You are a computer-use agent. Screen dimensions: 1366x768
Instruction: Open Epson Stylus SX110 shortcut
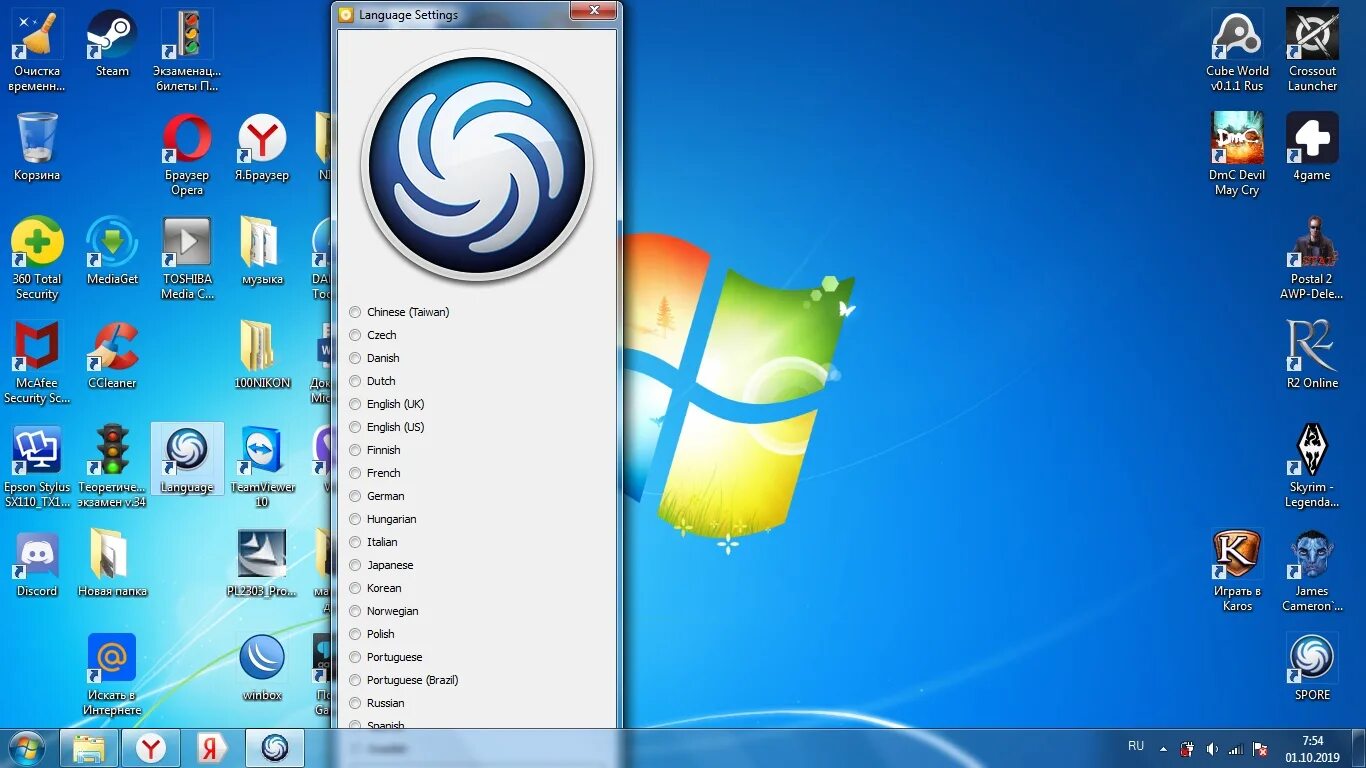pyautogui.click(x=37, y=466)
